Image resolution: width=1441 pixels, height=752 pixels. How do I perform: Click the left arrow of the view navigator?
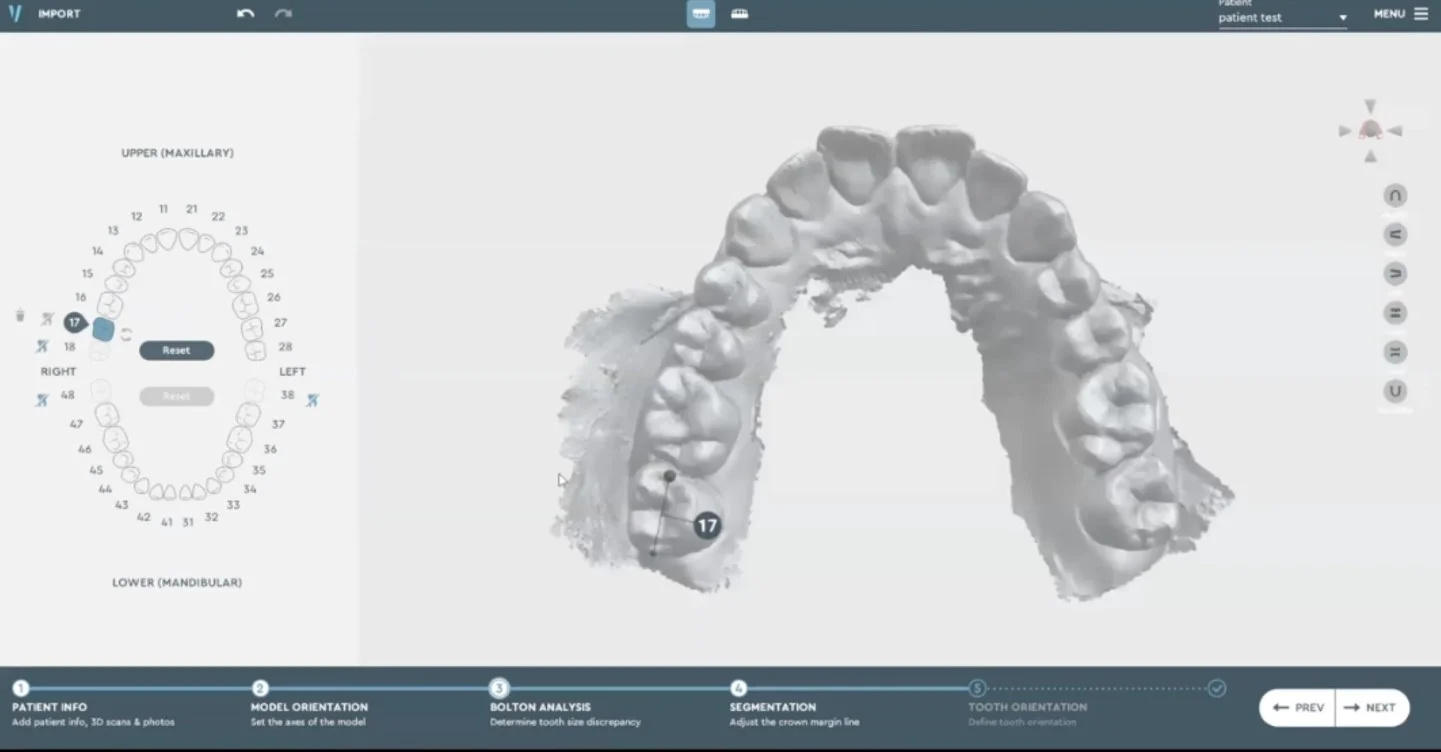click(1345, 131)
